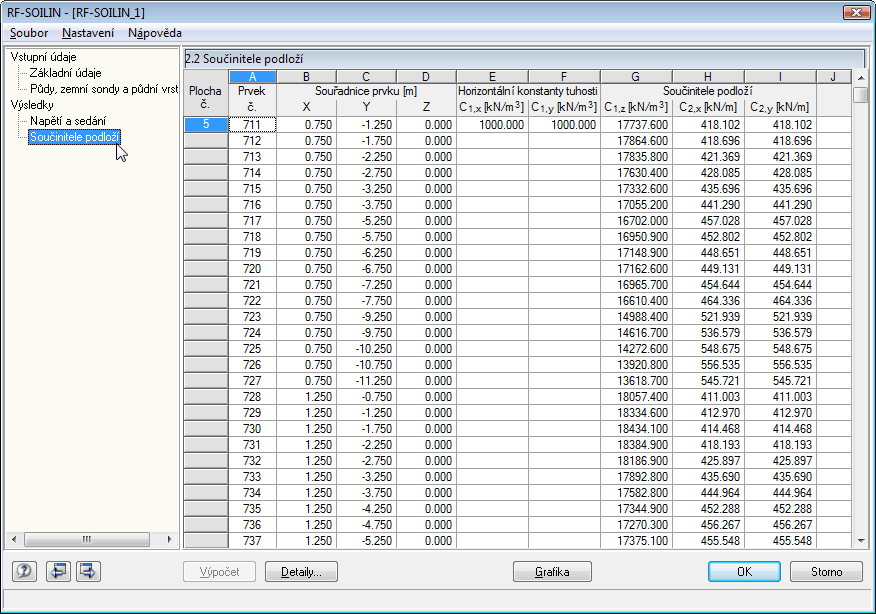This screenshot has width=876, height=614.
Task: Click C1,x value 1000.000 in column E
Action: click(x=492, y=125)
